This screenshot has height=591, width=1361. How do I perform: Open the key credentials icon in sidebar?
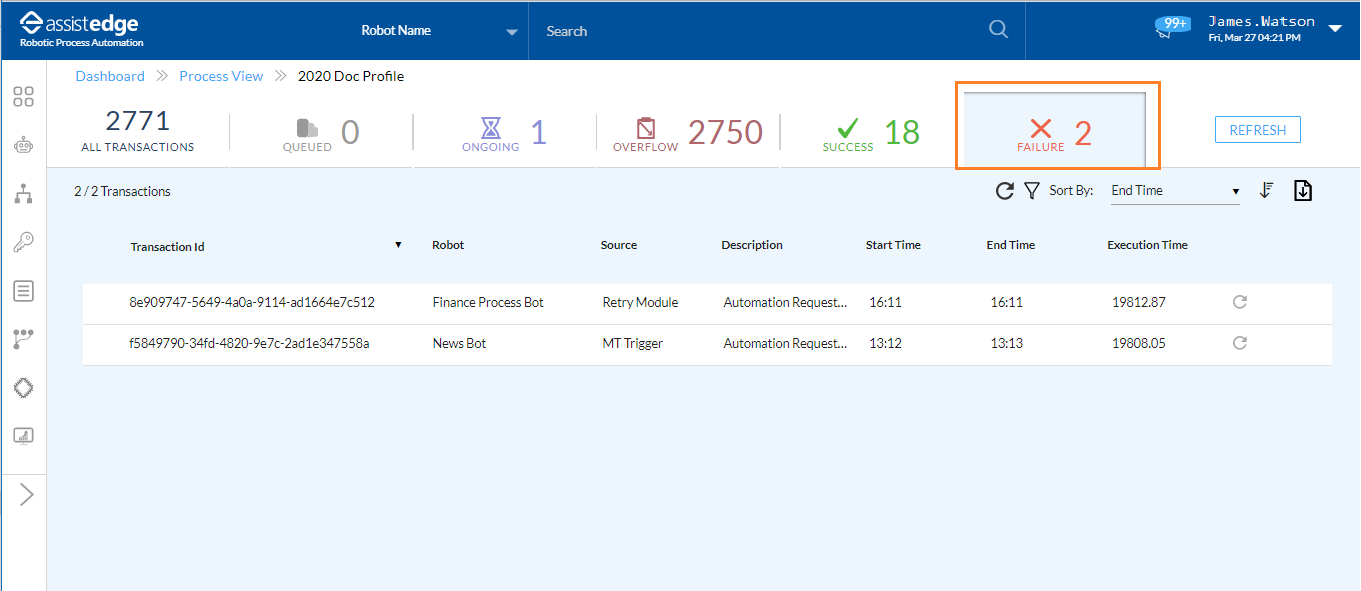23,242
